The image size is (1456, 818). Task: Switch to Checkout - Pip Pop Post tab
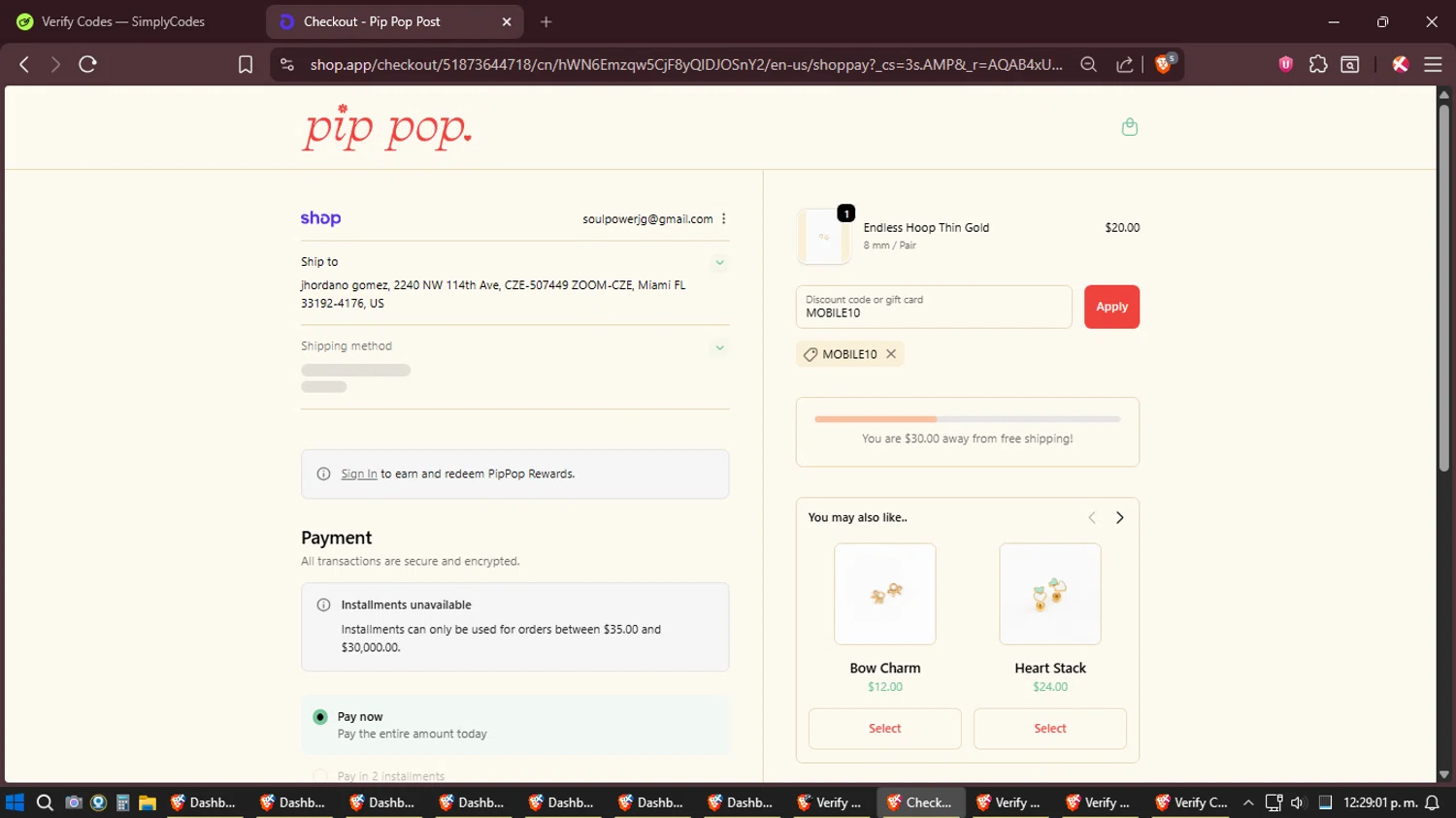394,21
